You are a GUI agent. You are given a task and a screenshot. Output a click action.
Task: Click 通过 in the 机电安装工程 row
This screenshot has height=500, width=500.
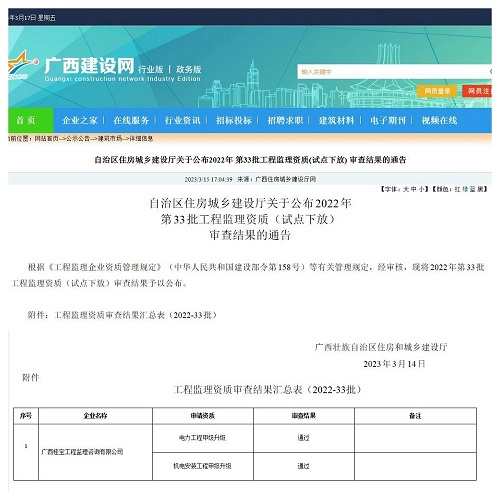304,466
